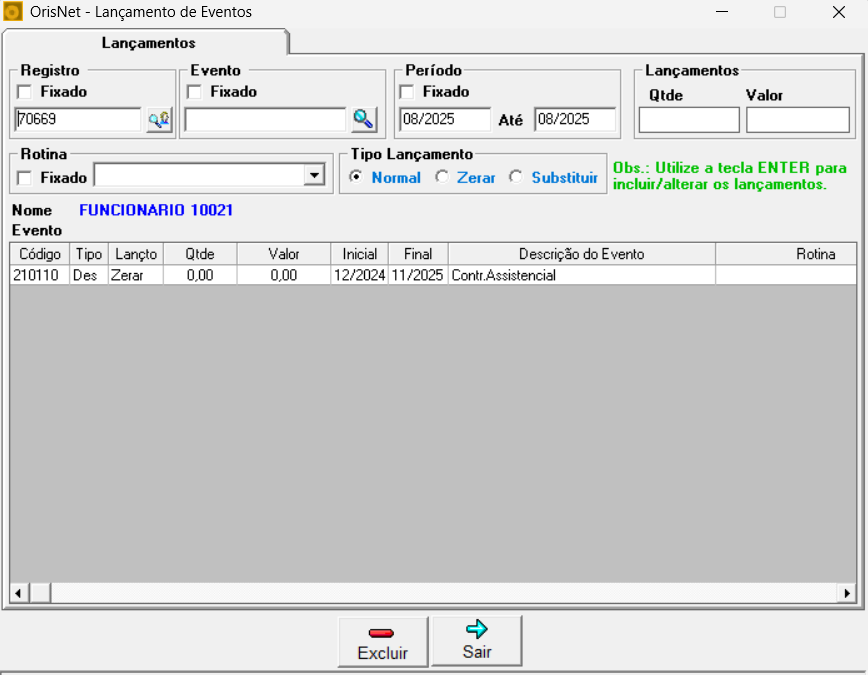Click the OrisNet app icon in title bar
Screen dimensions: 868x675
pyautogui.click(x=13, y=13)
